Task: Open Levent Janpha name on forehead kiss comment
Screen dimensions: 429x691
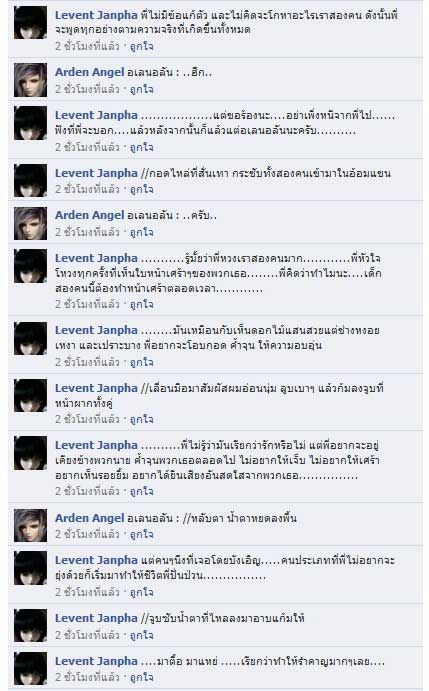Action: click(96, 388)
